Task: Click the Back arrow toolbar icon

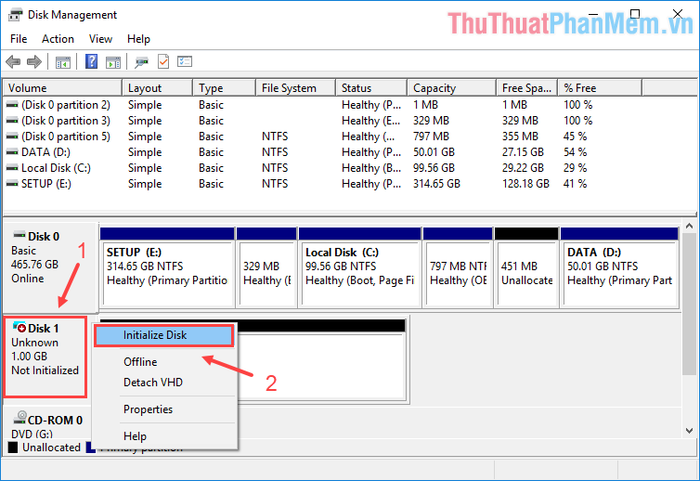Action: click(13, 62)
